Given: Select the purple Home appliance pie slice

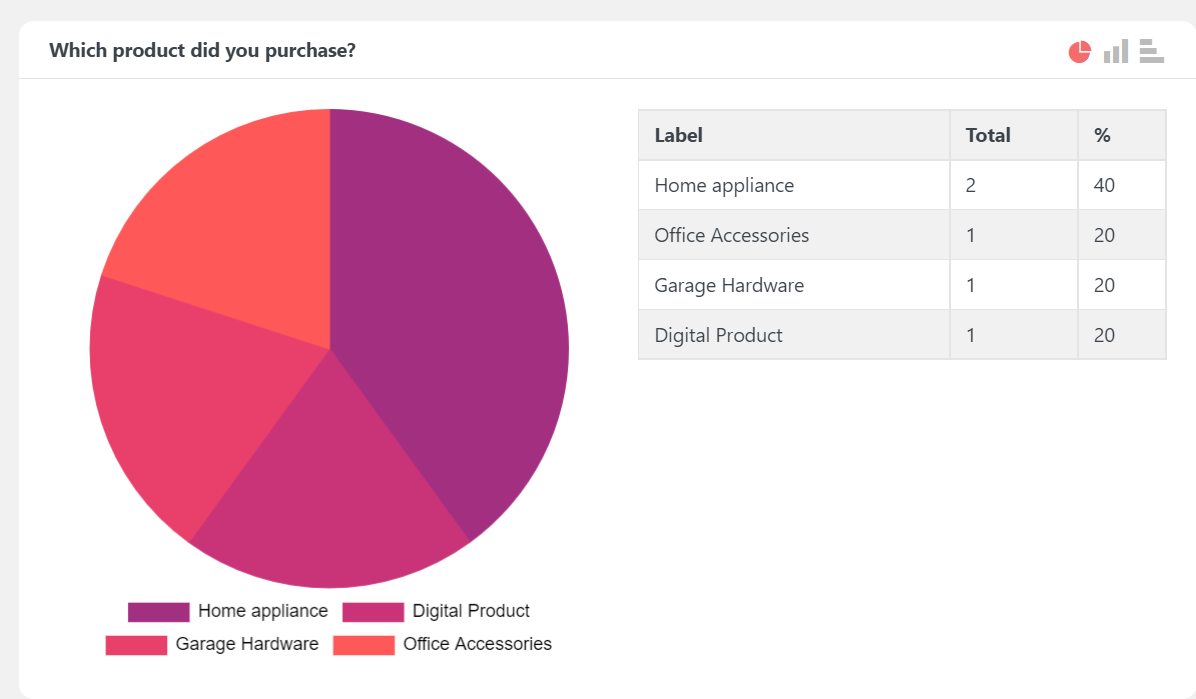Looking at the screenshot, I should [x=460, y=330].
